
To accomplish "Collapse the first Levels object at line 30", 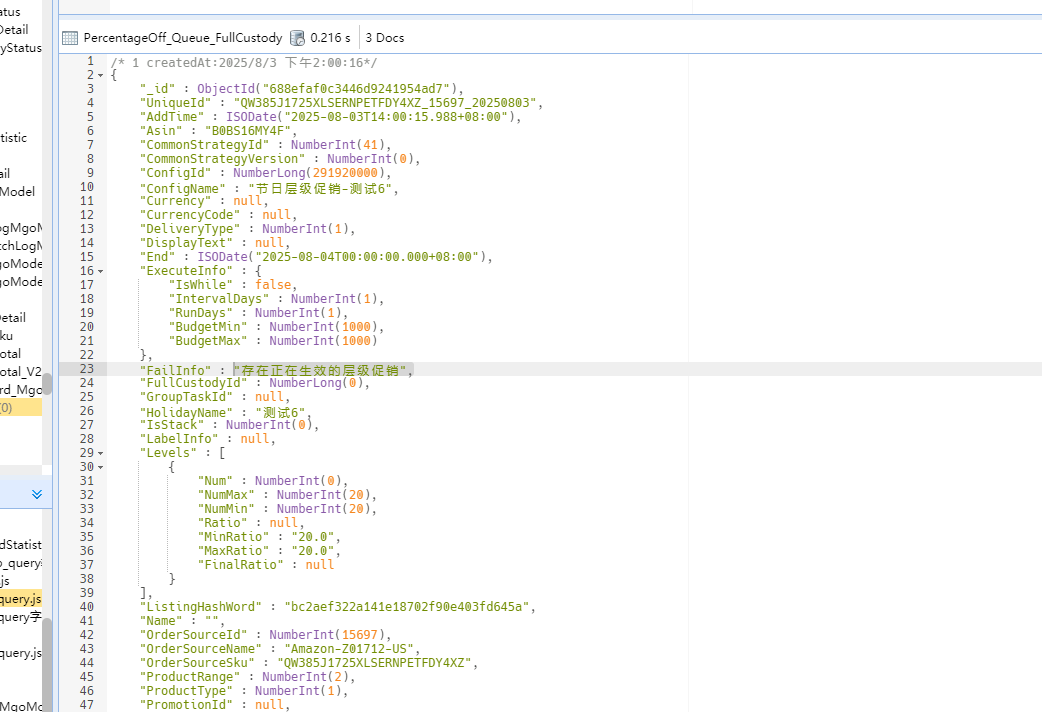I will 100,467.
